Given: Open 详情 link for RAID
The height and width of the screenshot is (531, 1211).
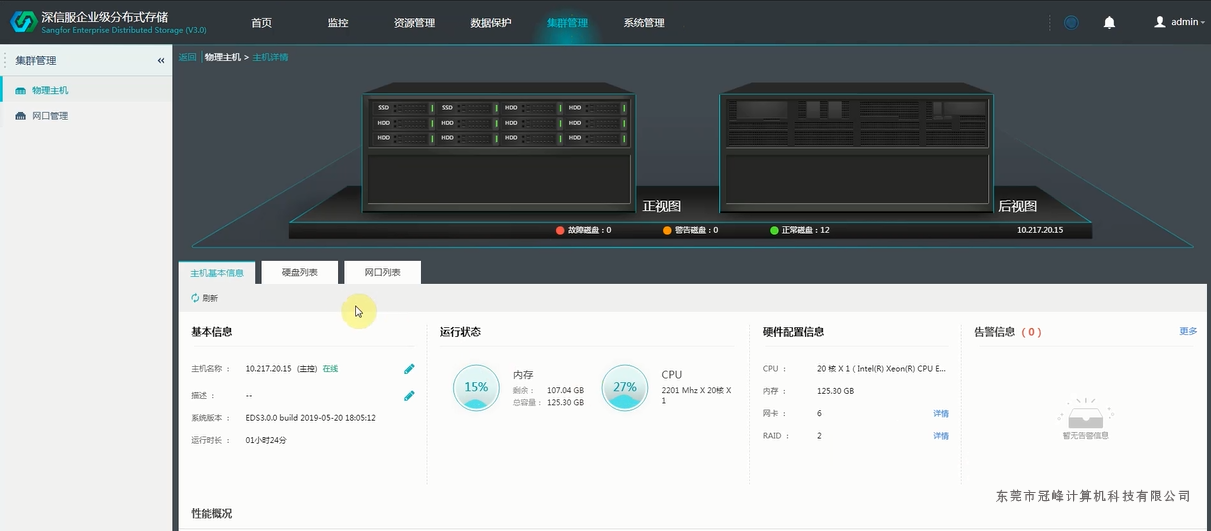Looking at the screenshot, I should tap(941, 436).
